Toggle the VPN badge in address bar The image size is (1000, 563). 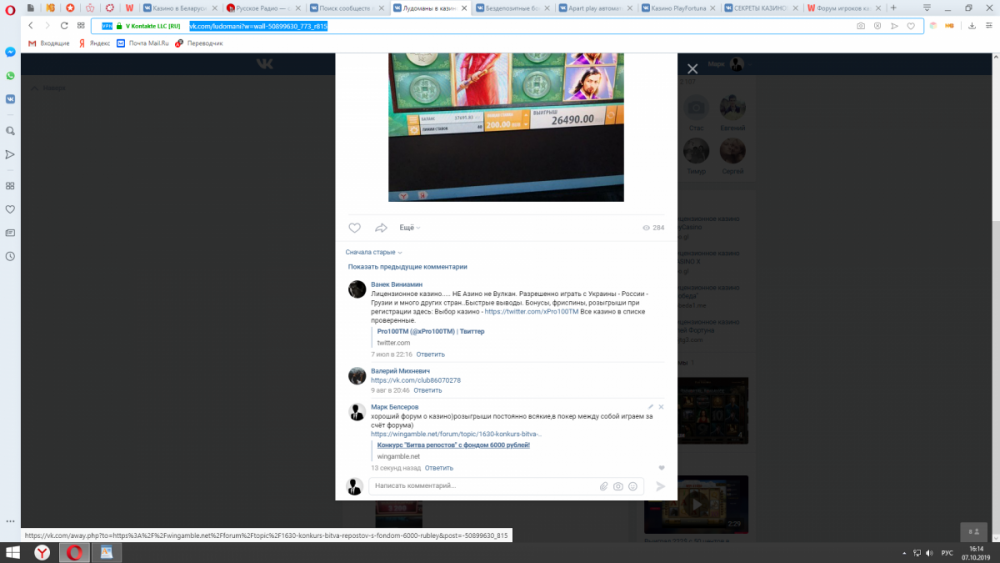point(107,26)
